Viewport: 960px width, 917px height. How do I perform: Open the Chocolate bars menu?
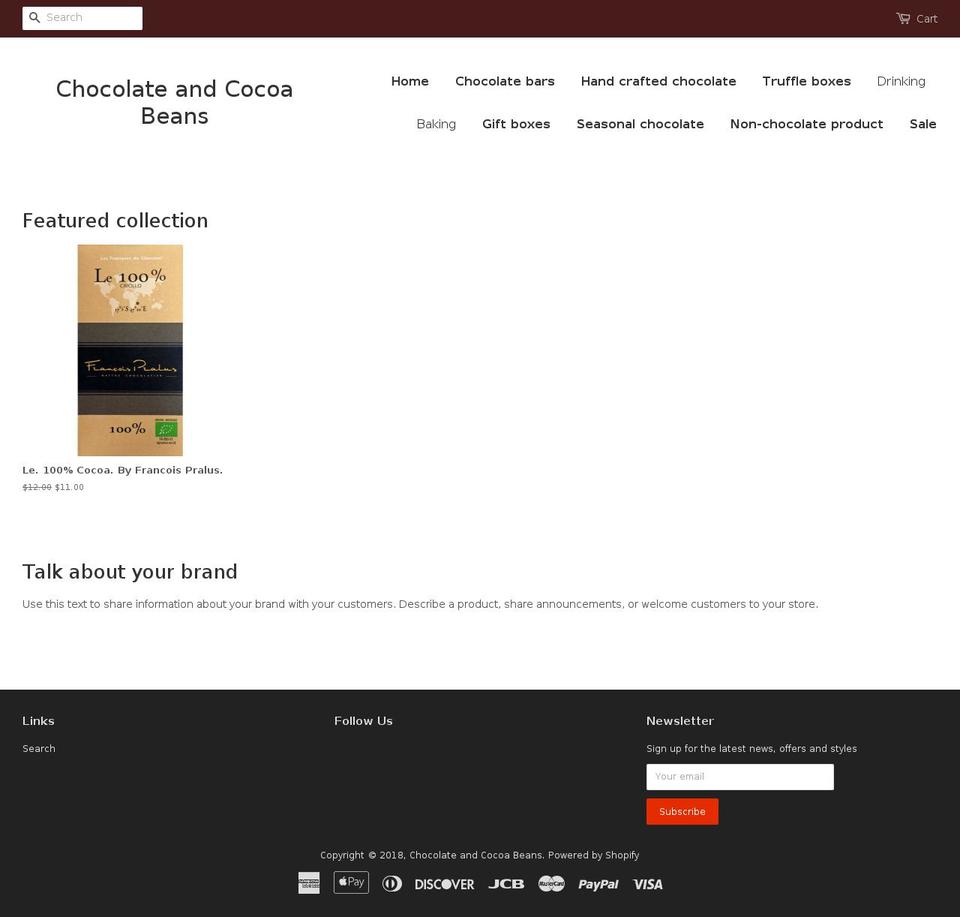click(504, 81)
